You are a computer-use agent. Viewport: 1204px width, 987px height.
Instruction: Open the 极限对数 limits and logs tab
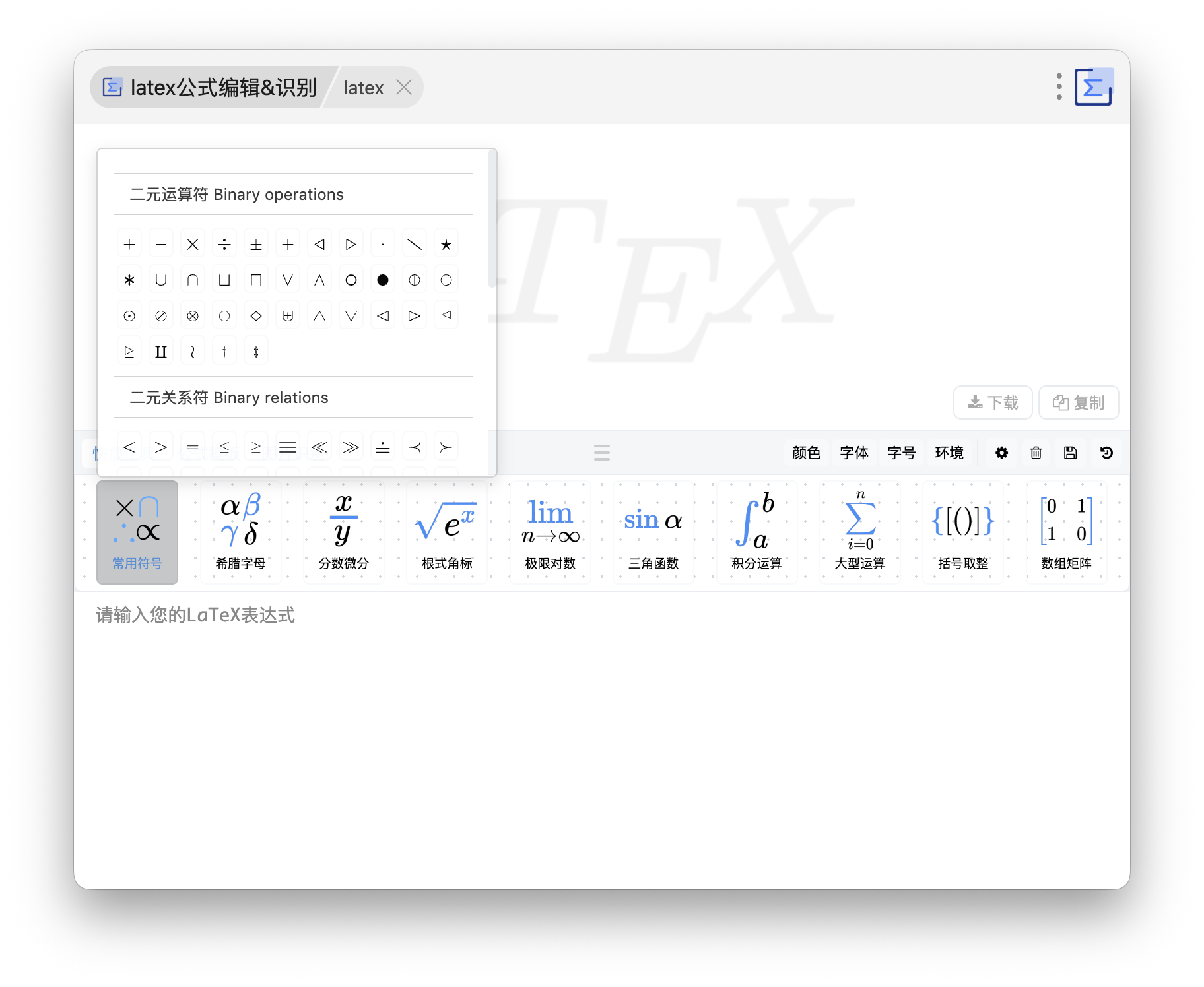[x=551, y=532]
